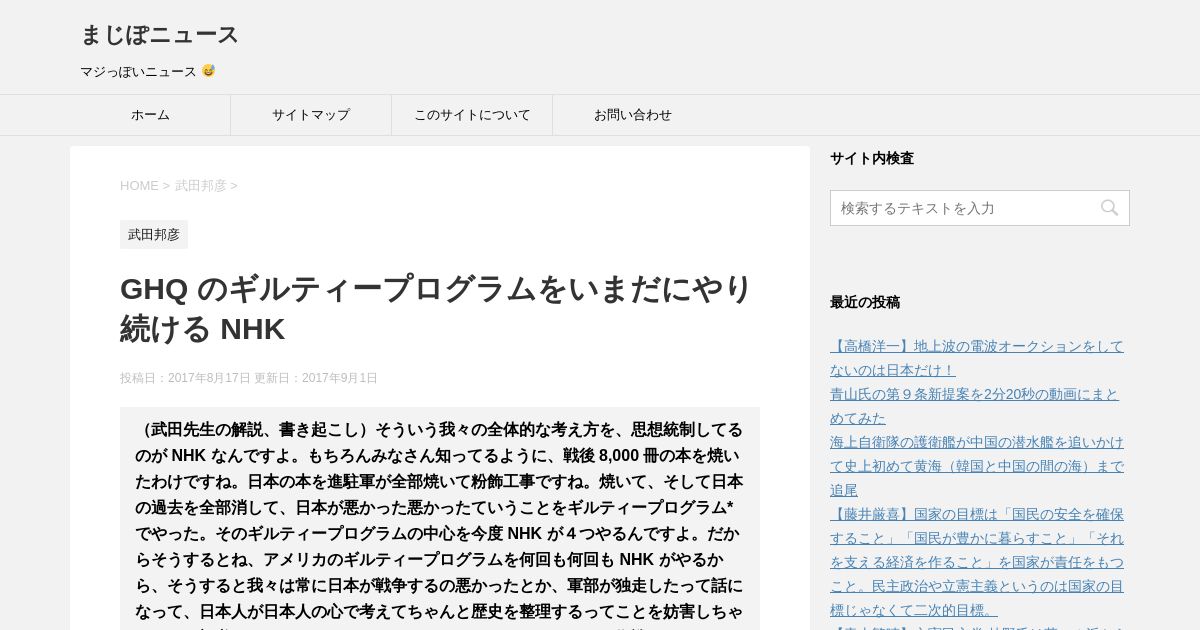Click the マジっぽいニュース tagline text

(138, 72)
